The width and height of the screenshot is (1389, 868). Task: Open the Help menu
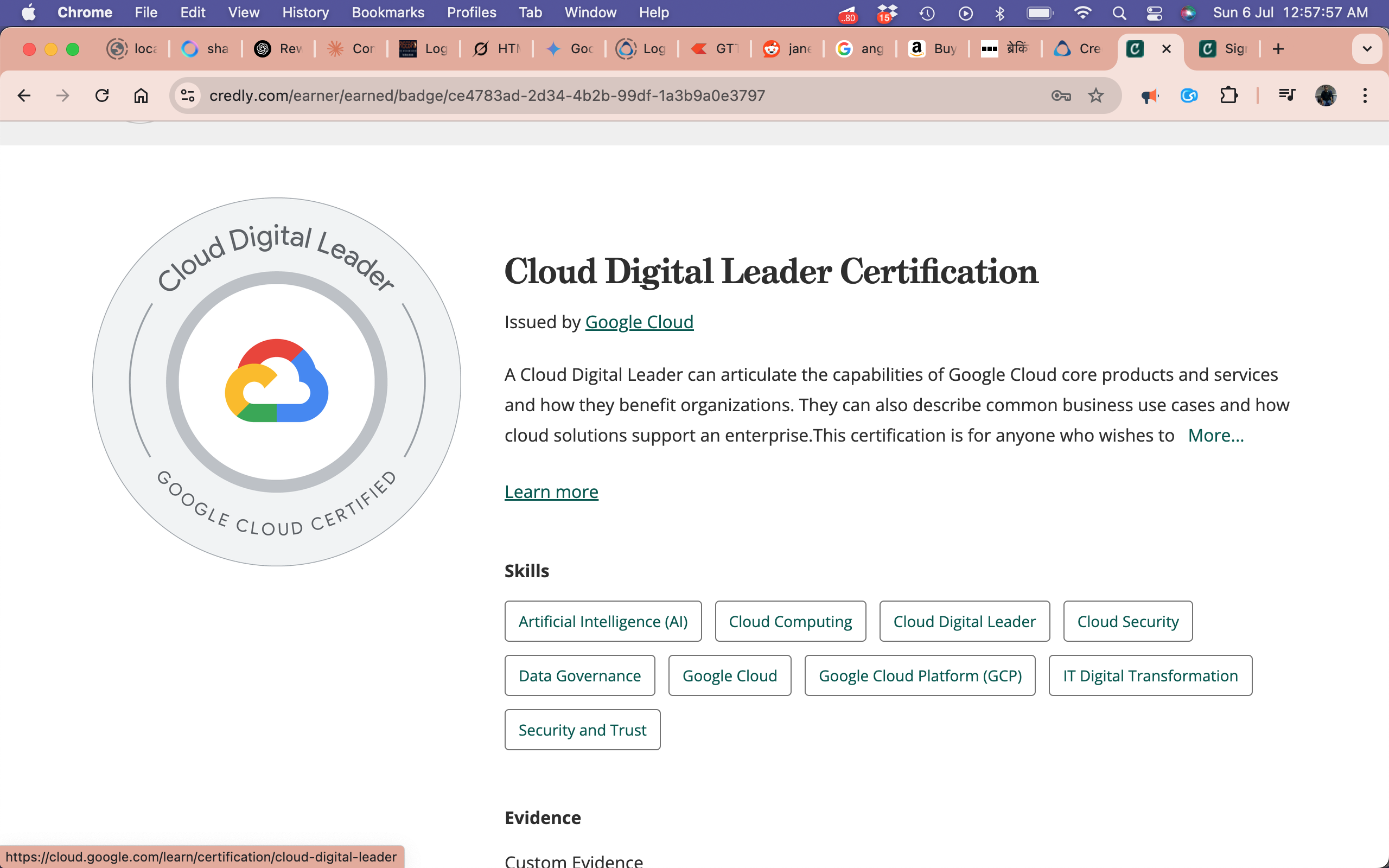[654, 12]
